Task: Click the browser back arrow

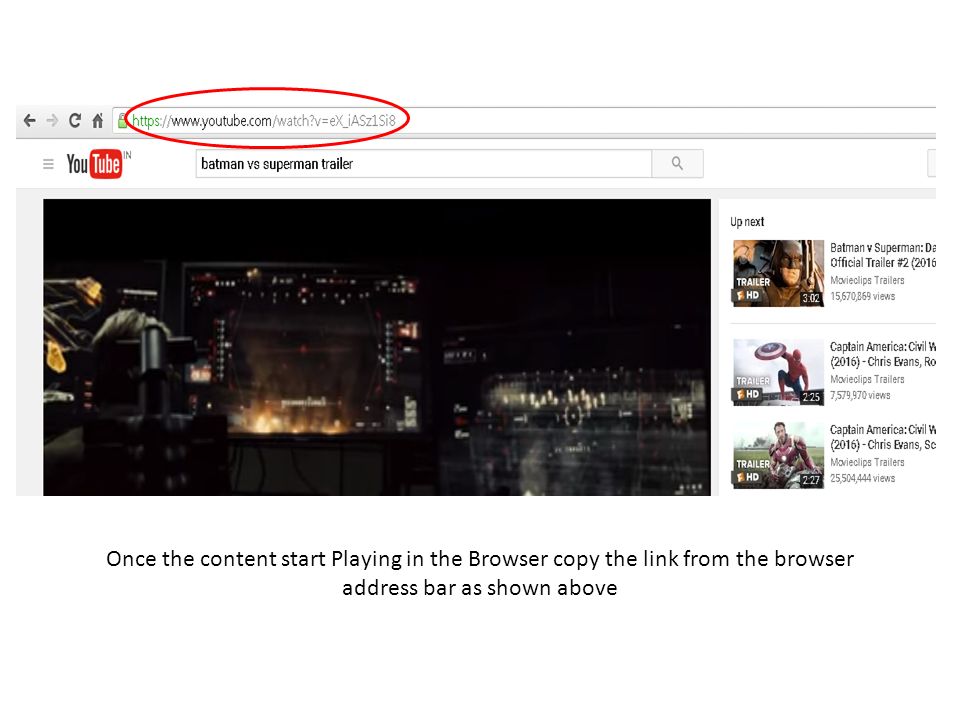Action: tap(29, 121)
